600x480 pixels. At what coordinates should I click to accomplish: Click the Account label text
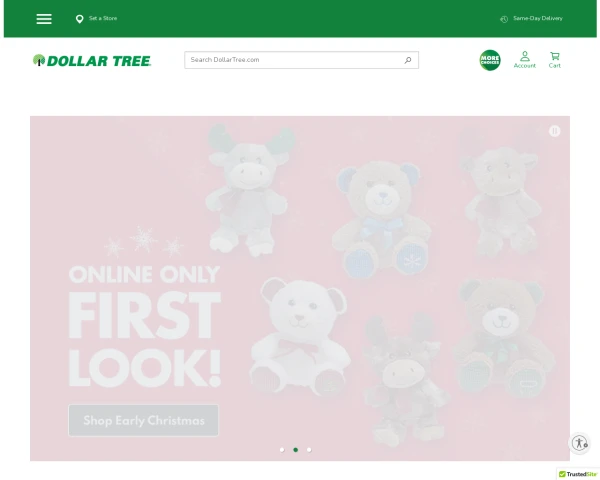pos(525,65)
